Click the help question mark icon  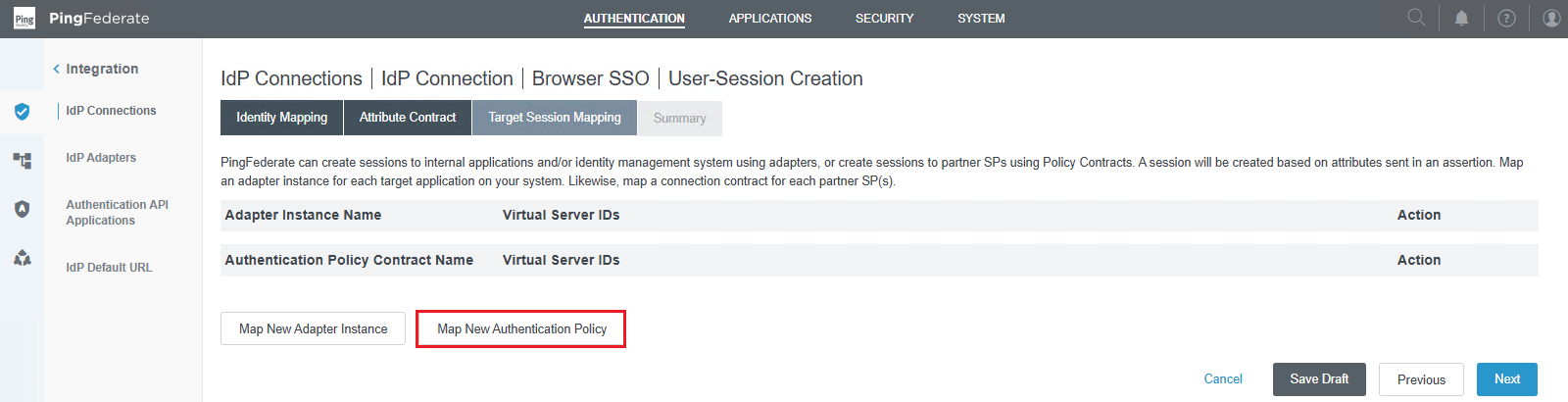(1507, 18)
